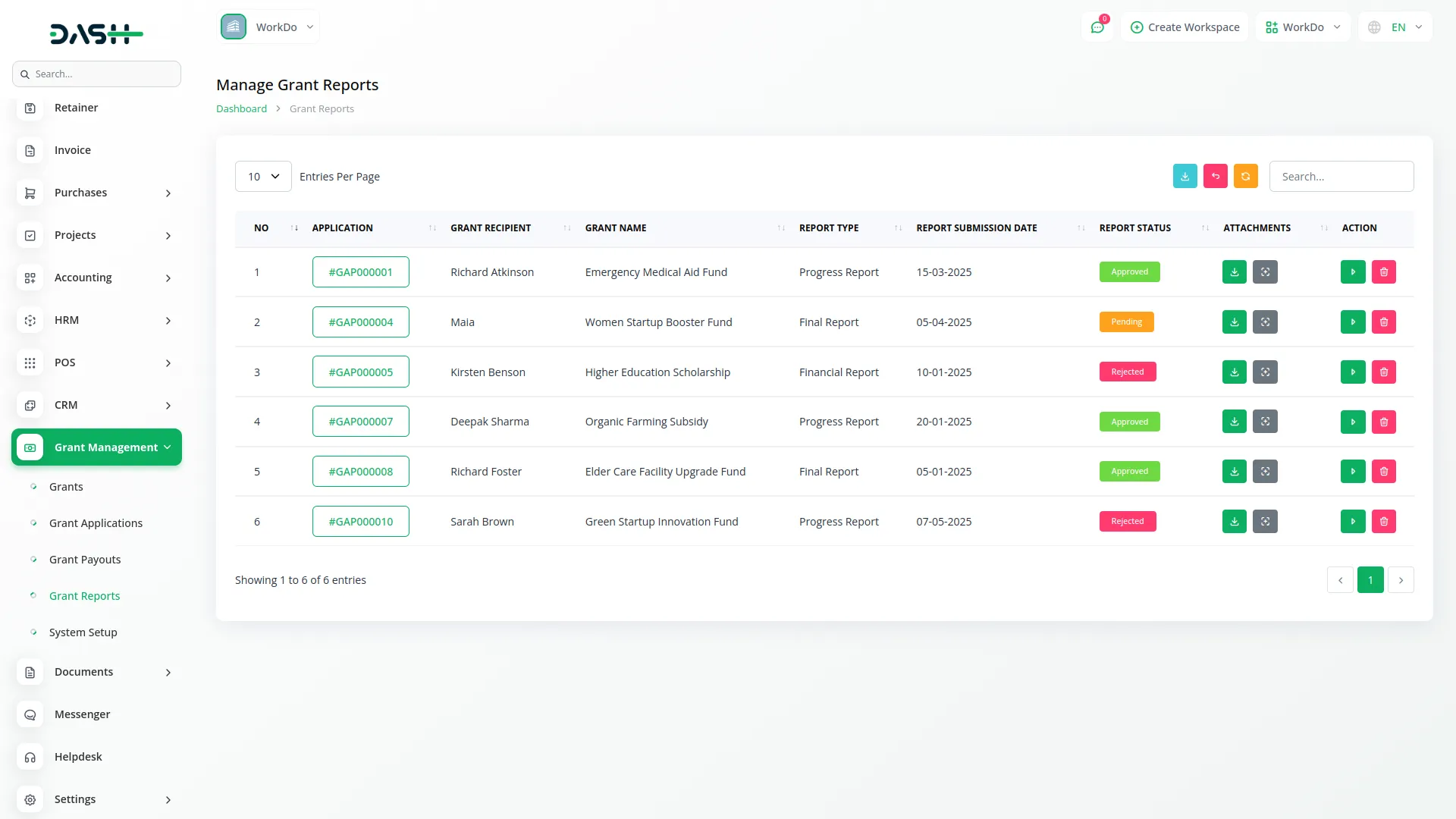Click the orange refresh icon above the table
The height and width of the screenshot is (819, 1456).
1246,176
